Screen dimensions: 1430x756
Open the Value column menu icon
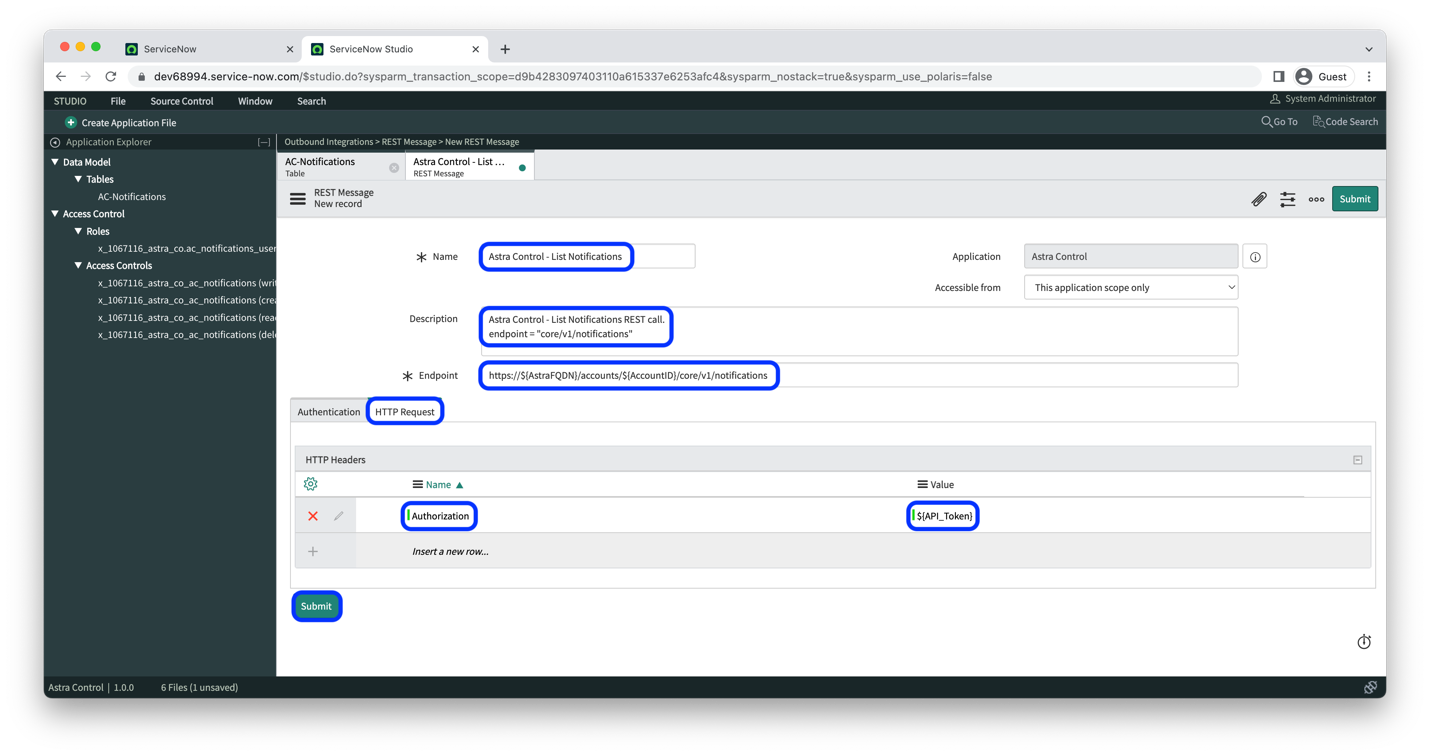pyautogui.click(x=922, y=484)
